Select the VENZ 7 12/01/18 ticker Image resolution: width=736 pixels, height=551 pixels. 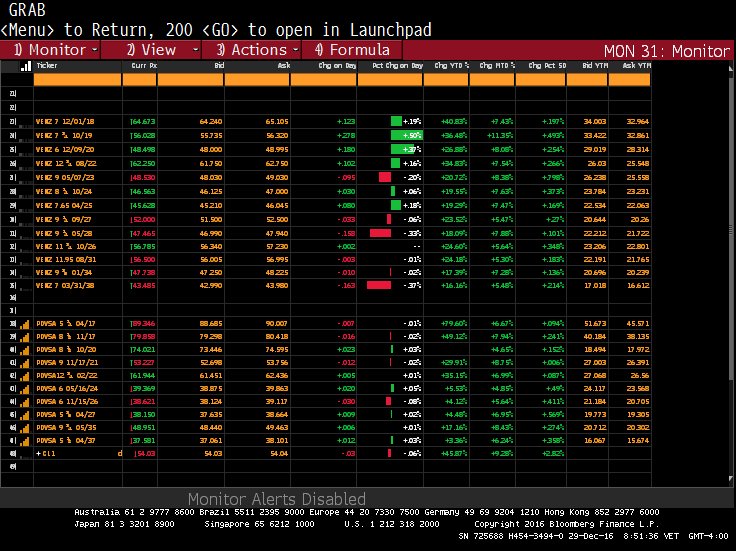(65, 122)
